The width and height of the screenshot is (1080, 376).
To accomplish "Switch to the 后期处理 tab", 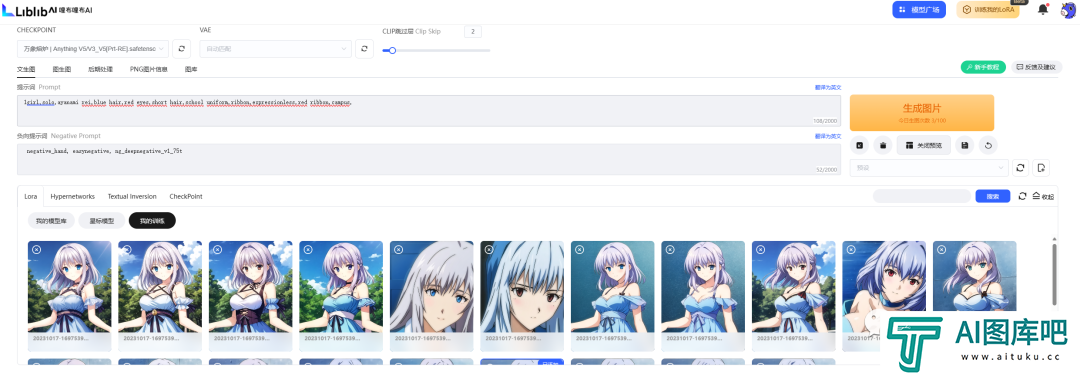I will [x=101, y=70].
